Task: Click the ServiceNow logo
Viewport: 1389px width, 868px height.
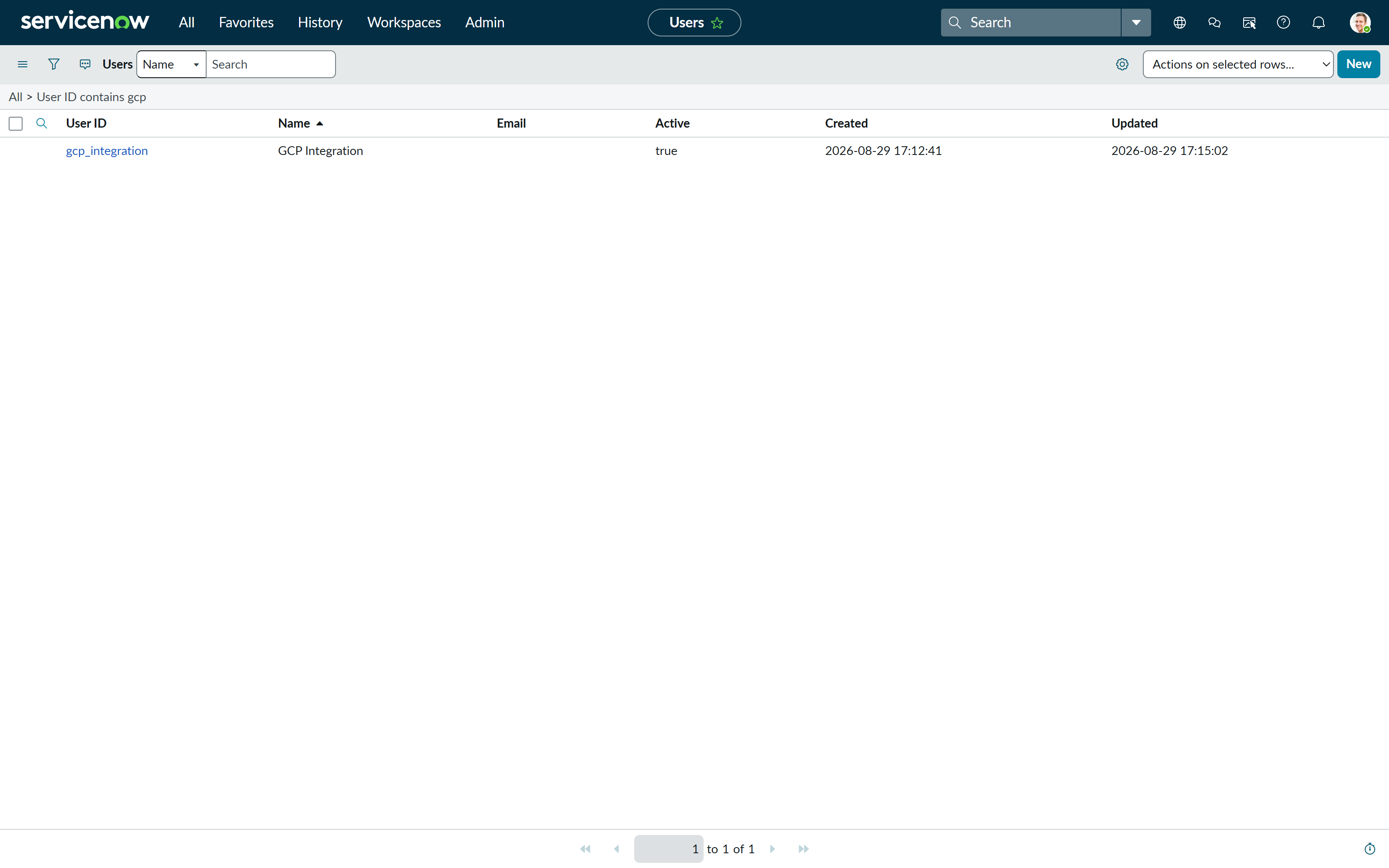Action: pos(85,21)
